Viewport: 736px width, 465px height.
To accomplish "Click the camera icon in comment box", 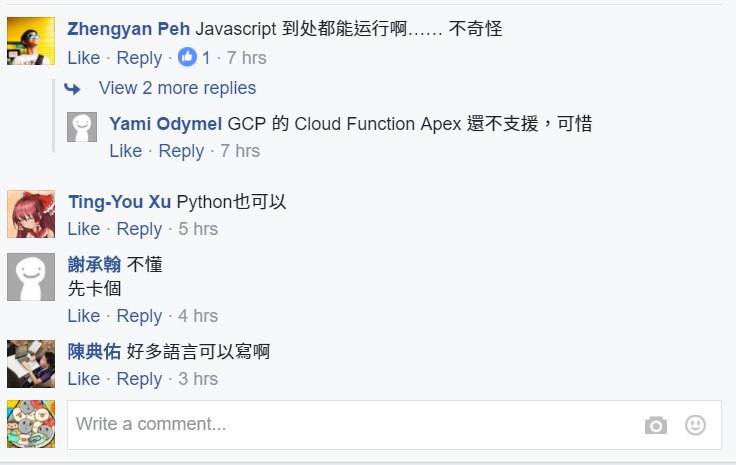I will click(x=656, y=425).
